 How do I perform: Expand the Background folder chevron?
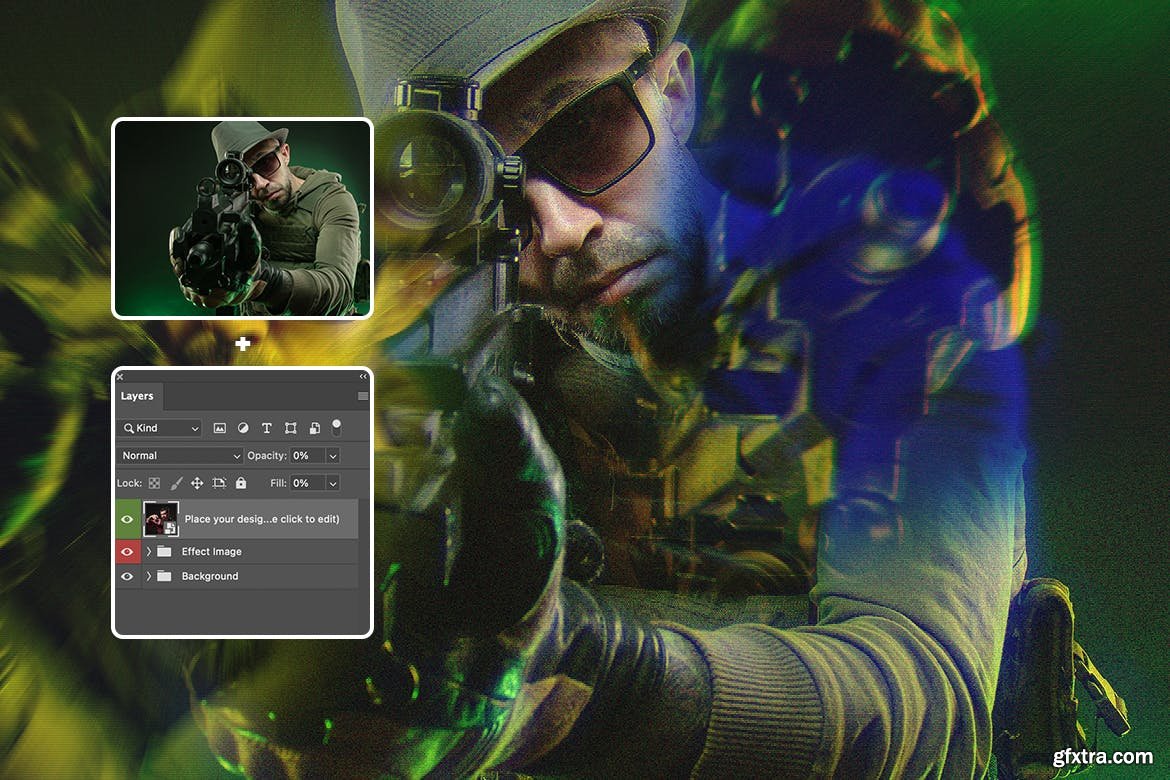pos(149,577)
